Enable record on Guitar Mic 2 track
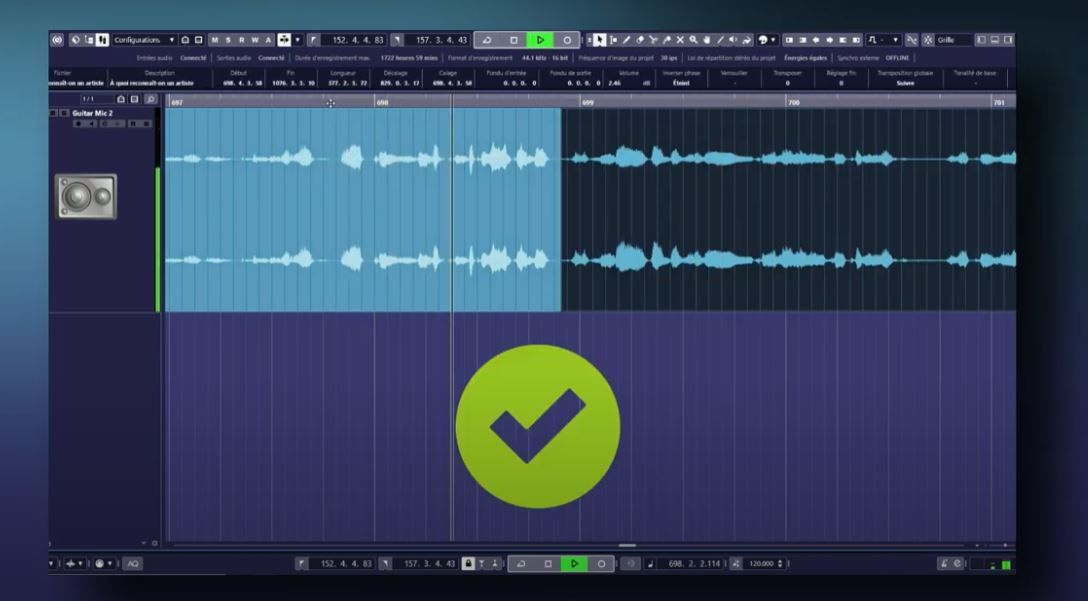Viewport: 1088px width, 601px height. coord(78,124)
